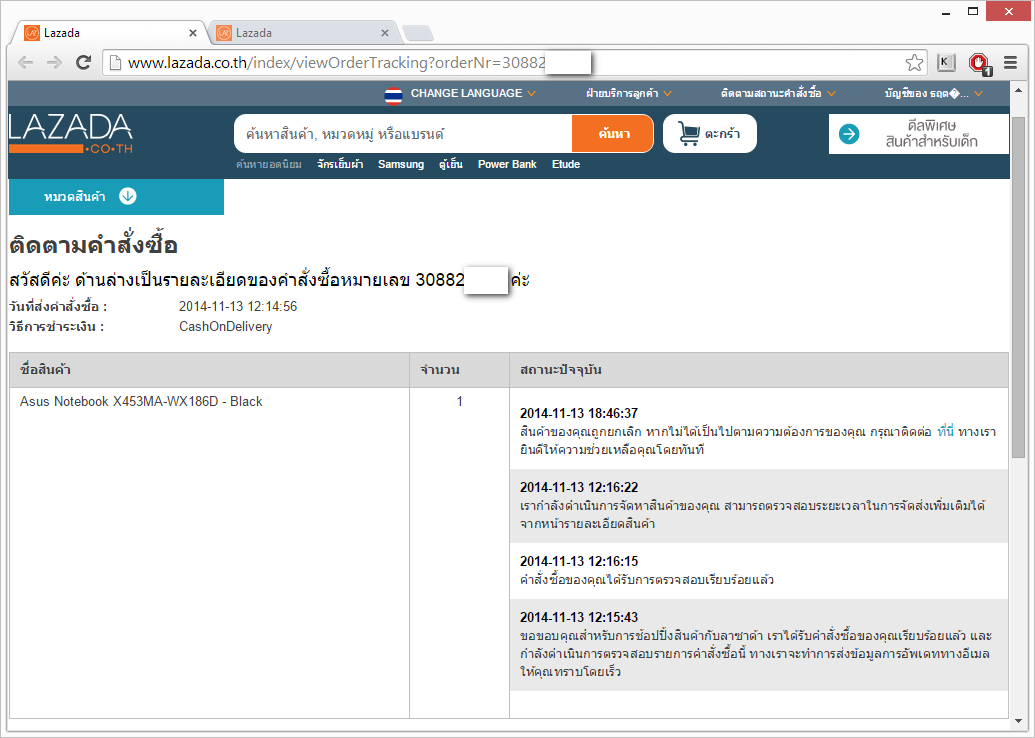Click the ที่นี่ contact link
The height and width of the screenshot is (738, 1035).
coord(945,432)
